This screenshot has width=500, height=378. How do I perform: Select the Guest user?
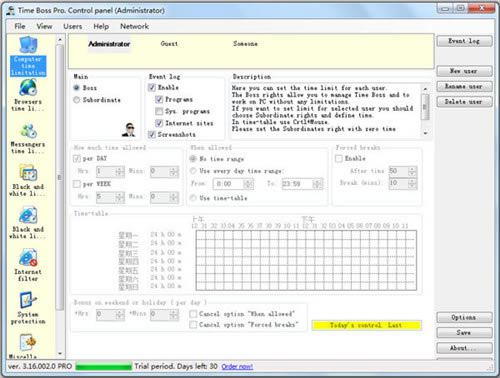coord(169,44)
